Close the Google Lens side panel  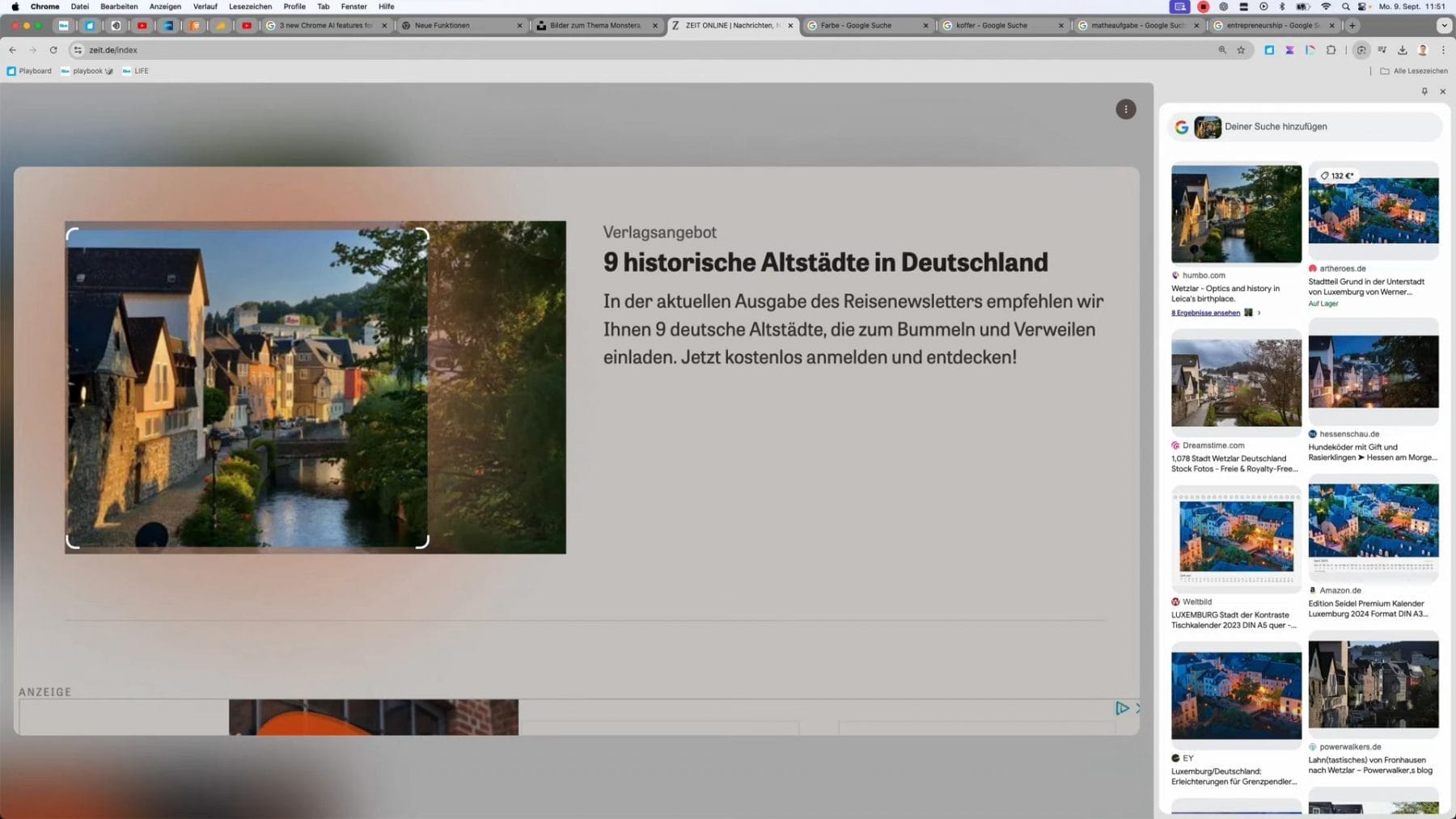pos(1442,91)
